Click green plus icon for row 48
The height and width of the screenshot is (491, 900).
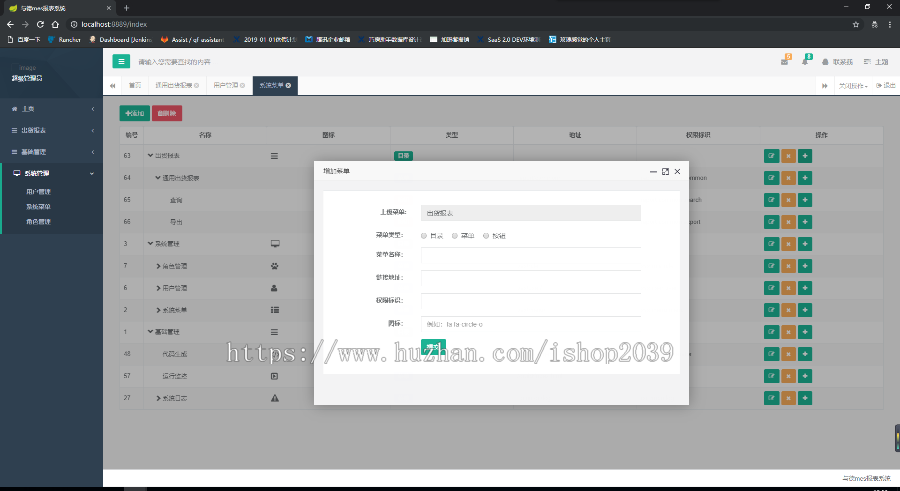[805, 354]
